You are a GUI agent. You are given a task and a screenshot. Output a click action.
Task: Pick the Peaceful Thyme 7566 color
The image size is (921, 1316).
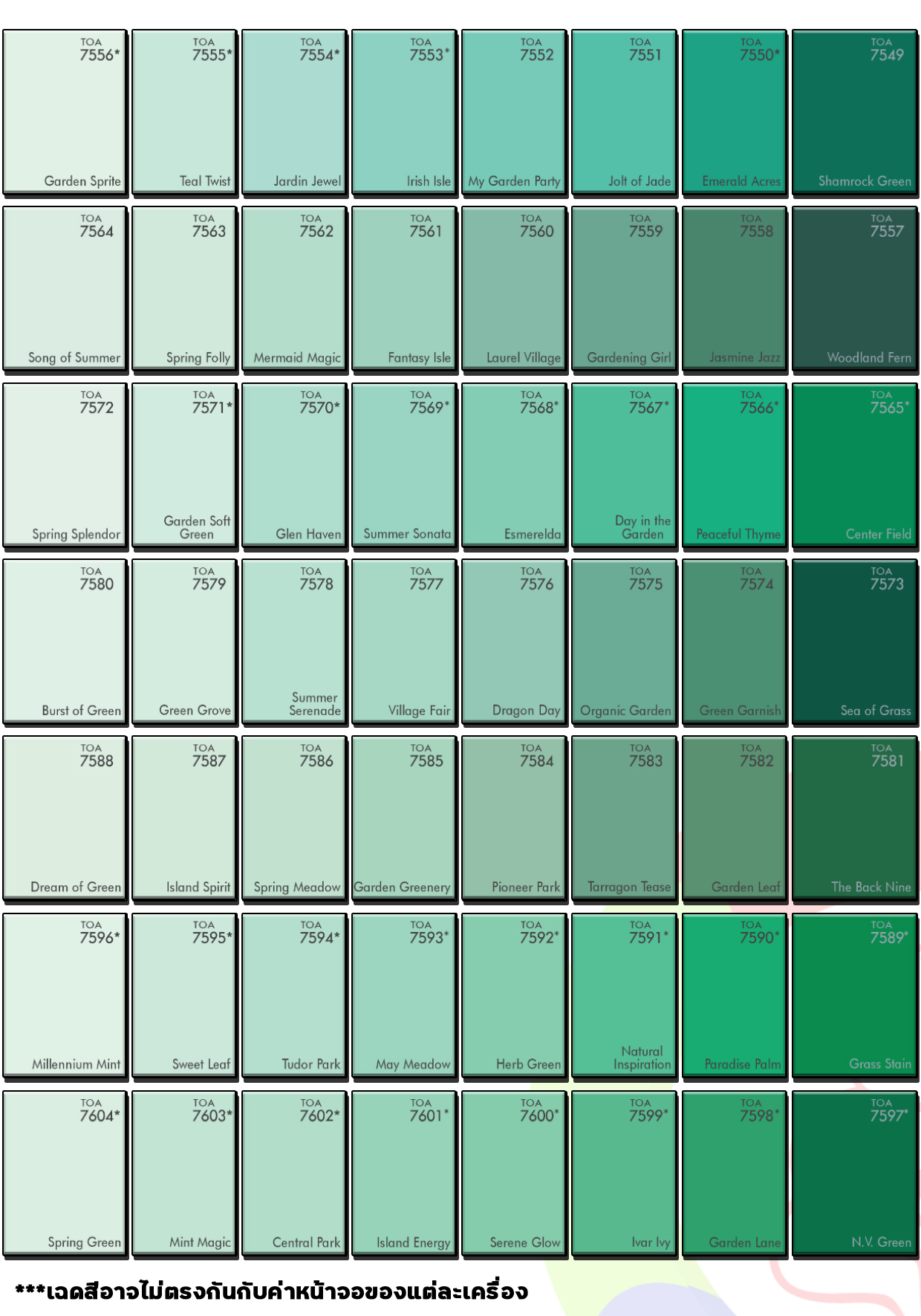click(735, 466)
